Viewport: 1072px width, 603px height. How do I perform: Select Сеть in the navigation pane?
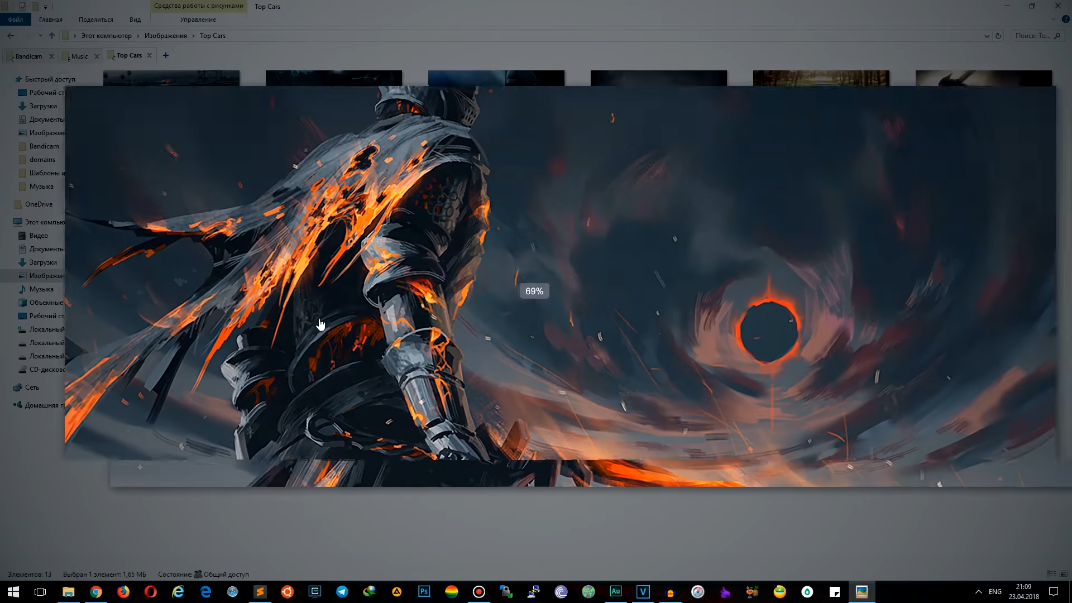click(x=26, y=387)
